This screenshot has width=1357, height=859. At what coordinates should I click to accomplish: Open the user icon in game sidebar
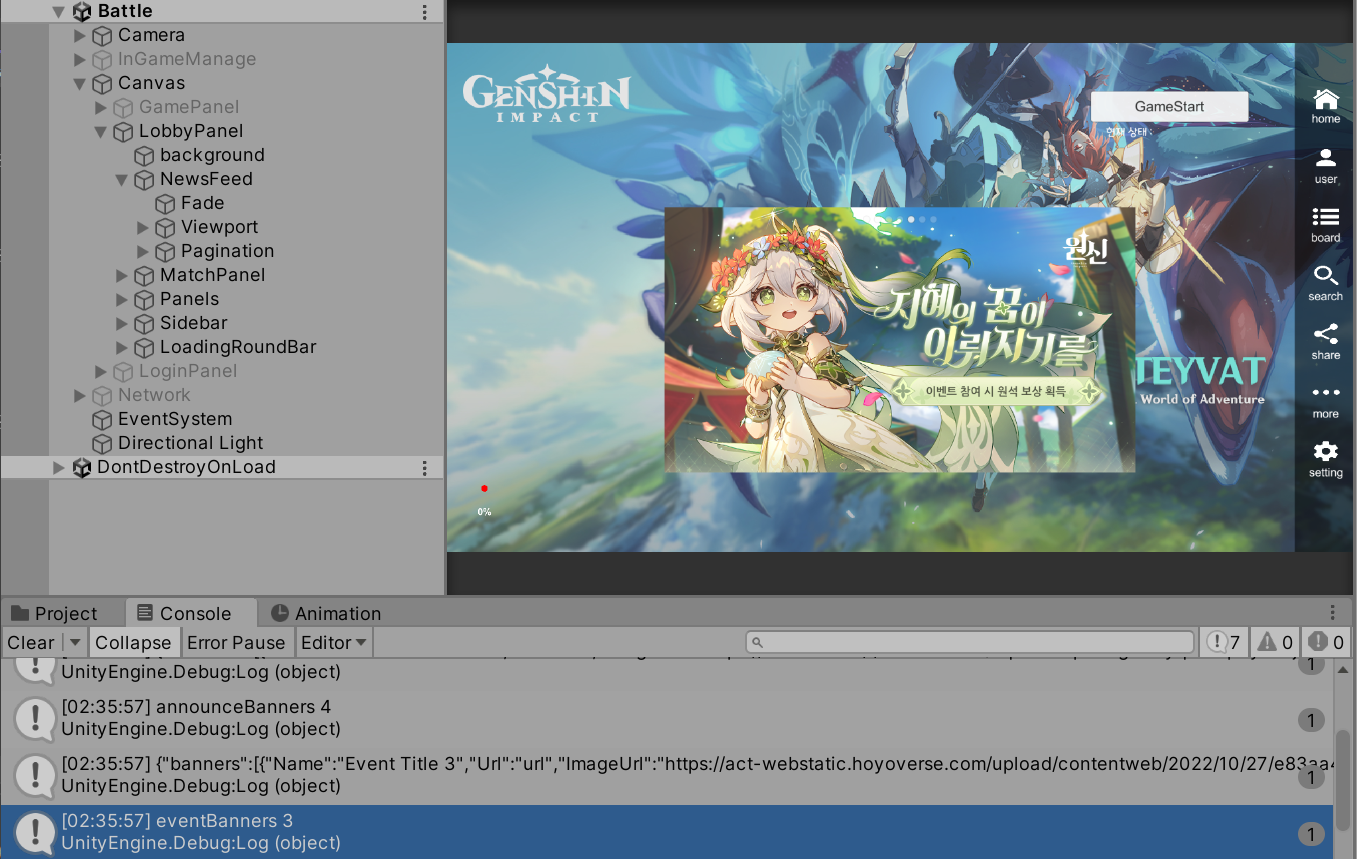coord(1326,158)
